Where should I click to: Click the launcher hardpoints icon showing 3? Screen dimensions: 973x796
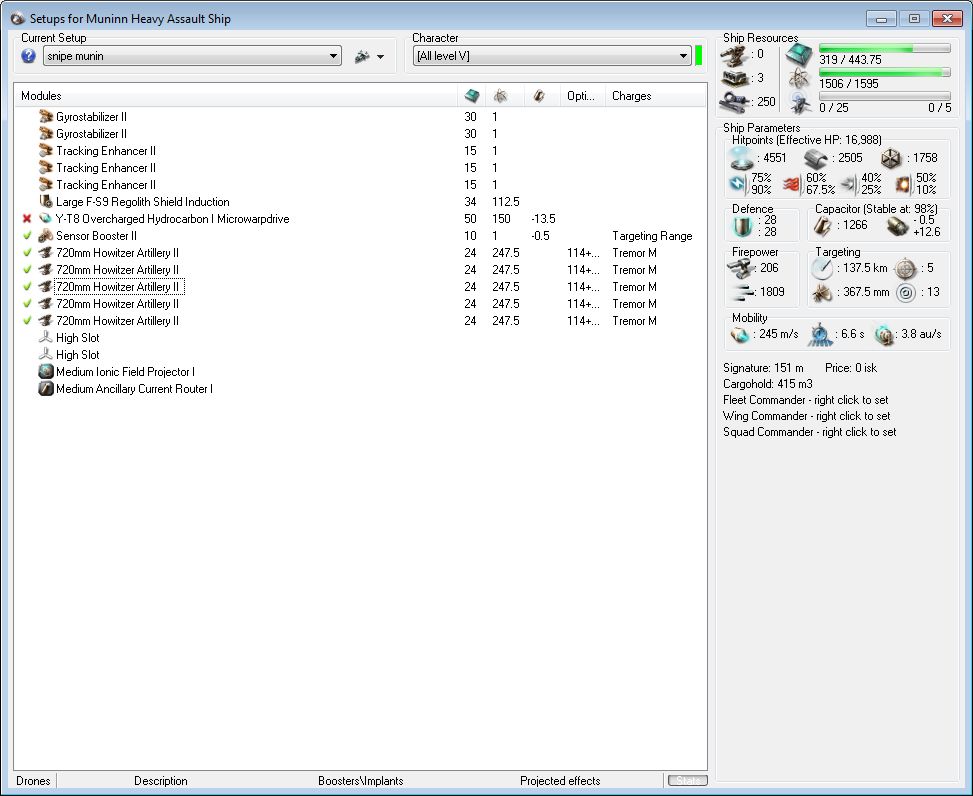pyautogui.click(x=734, y=79)
